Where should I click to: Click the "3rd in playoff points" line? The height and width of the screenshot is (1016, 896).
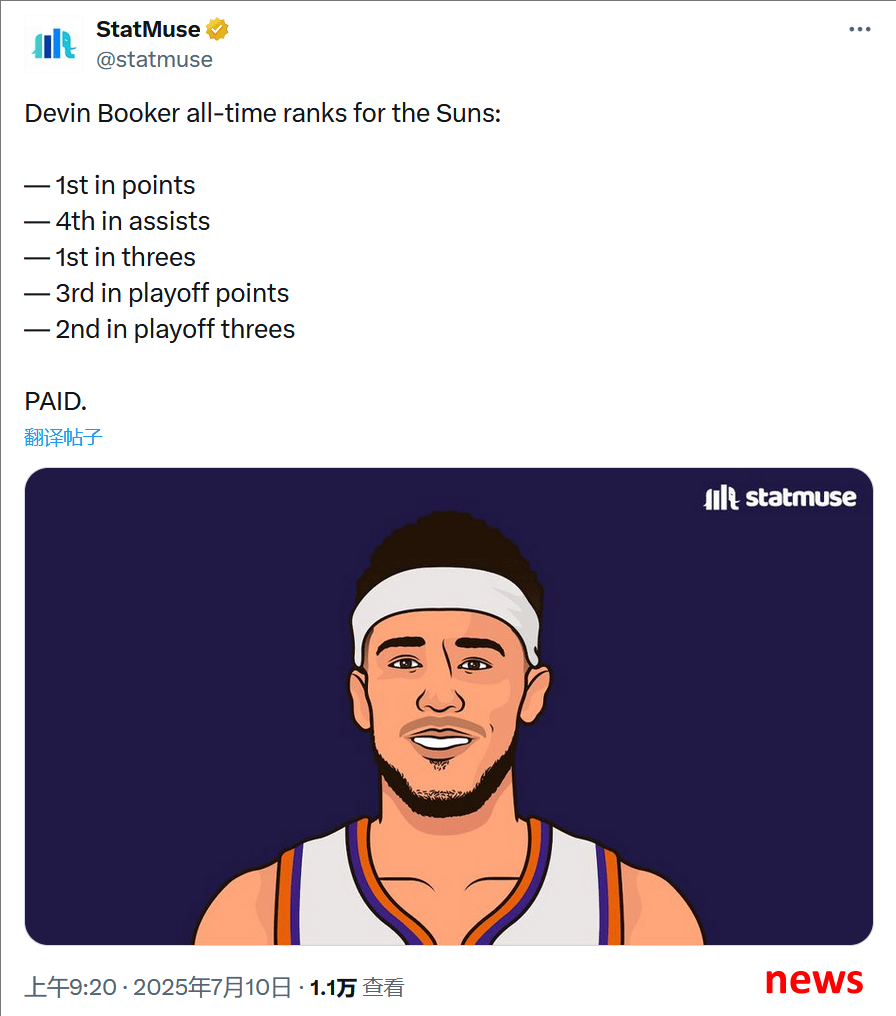(157, 294)
